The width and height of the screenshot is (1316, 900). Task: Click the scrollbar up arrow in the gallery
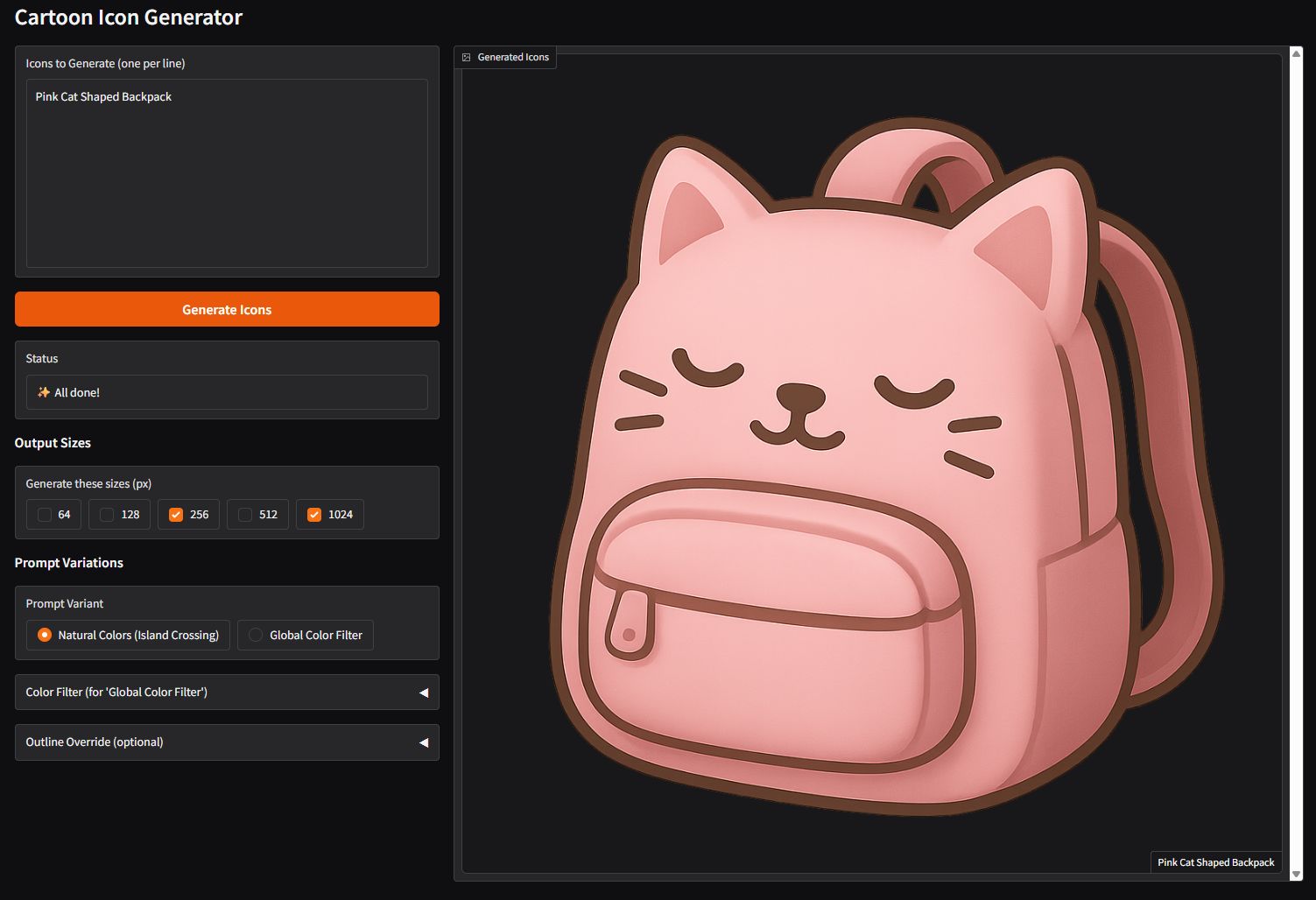[1296, 54]
